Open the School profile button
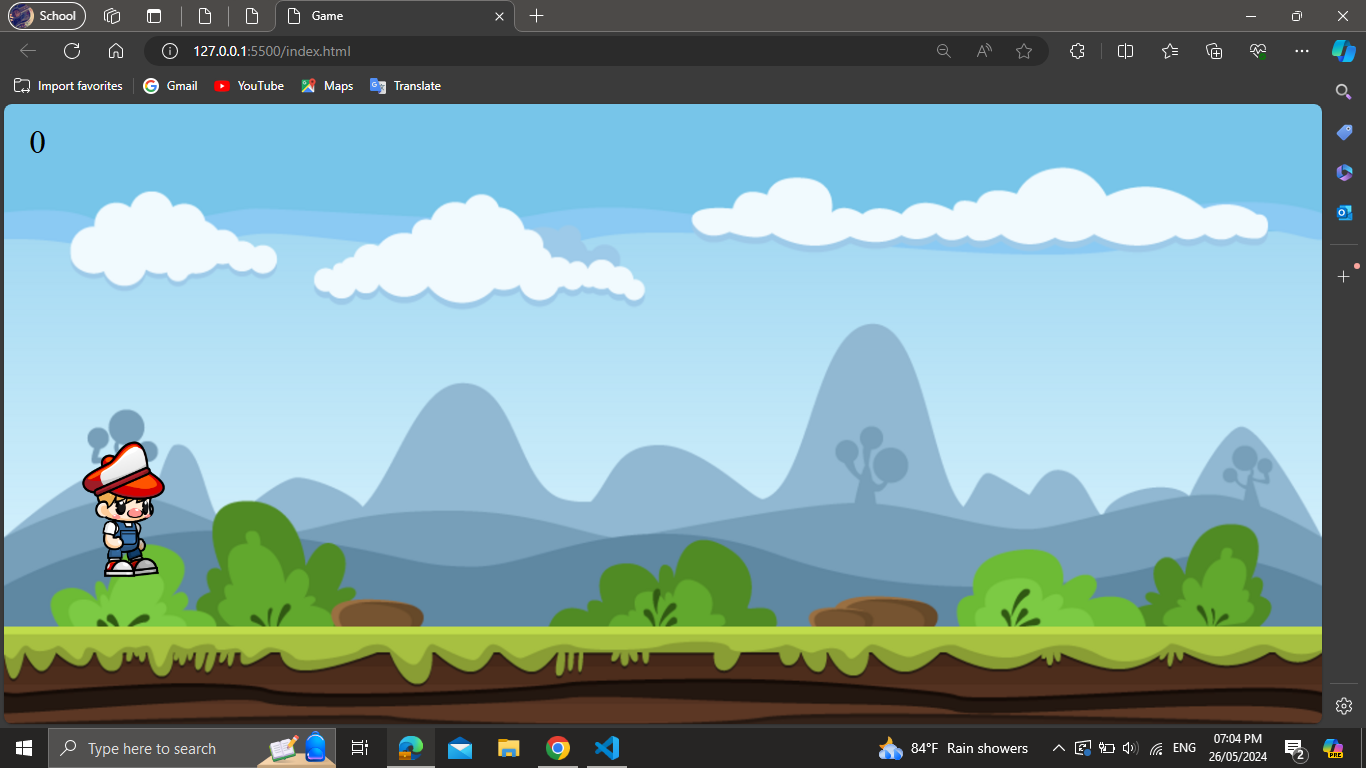 pyautogui.click(x=47, y=16)
